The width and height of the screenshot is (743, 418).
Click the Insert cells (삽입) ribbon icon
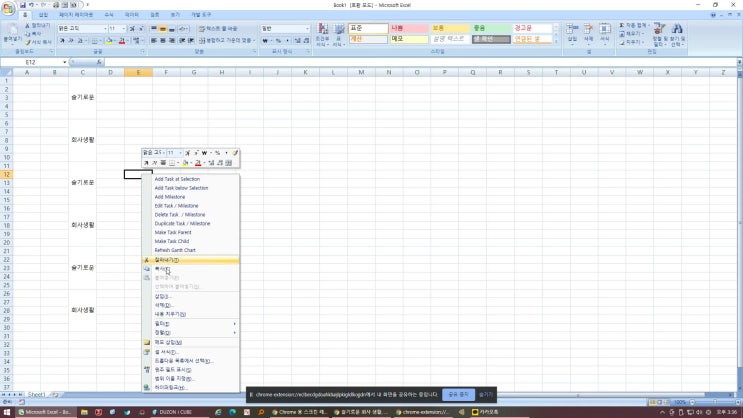click(572, 33)
